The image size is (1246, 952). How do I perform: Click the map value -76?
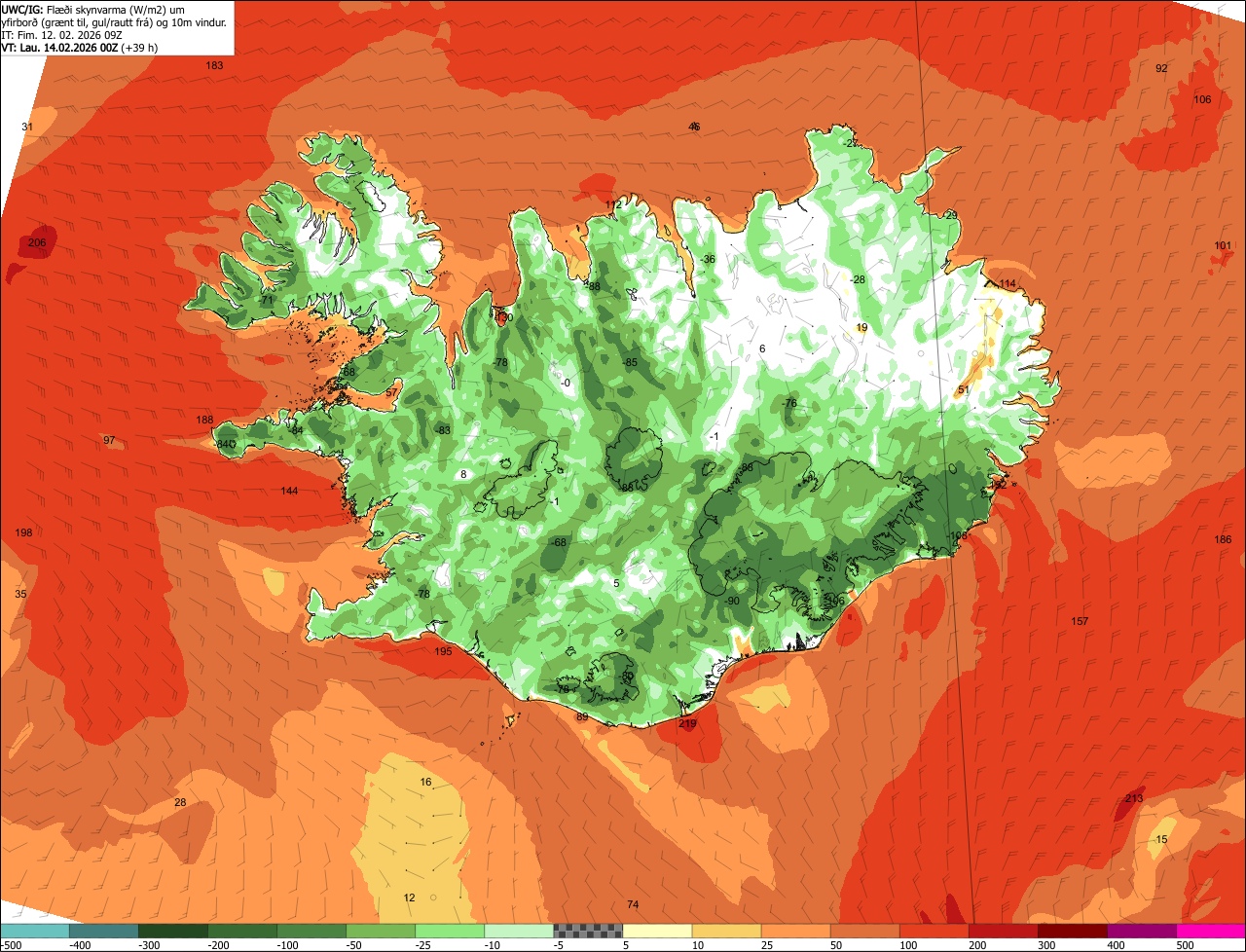pos(789,403)
